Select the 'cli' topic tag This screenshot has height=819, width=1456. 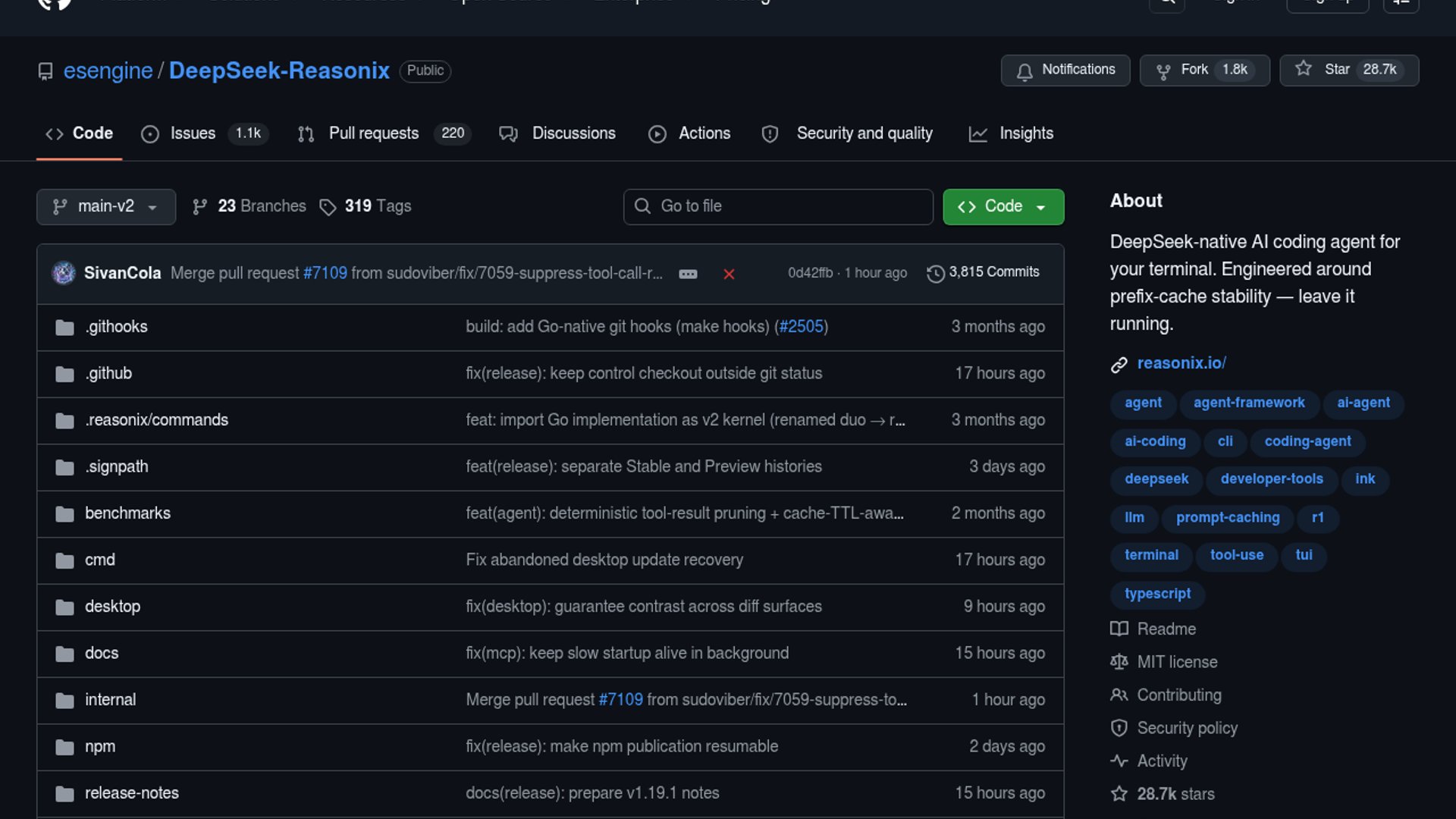pos(1225,441)
